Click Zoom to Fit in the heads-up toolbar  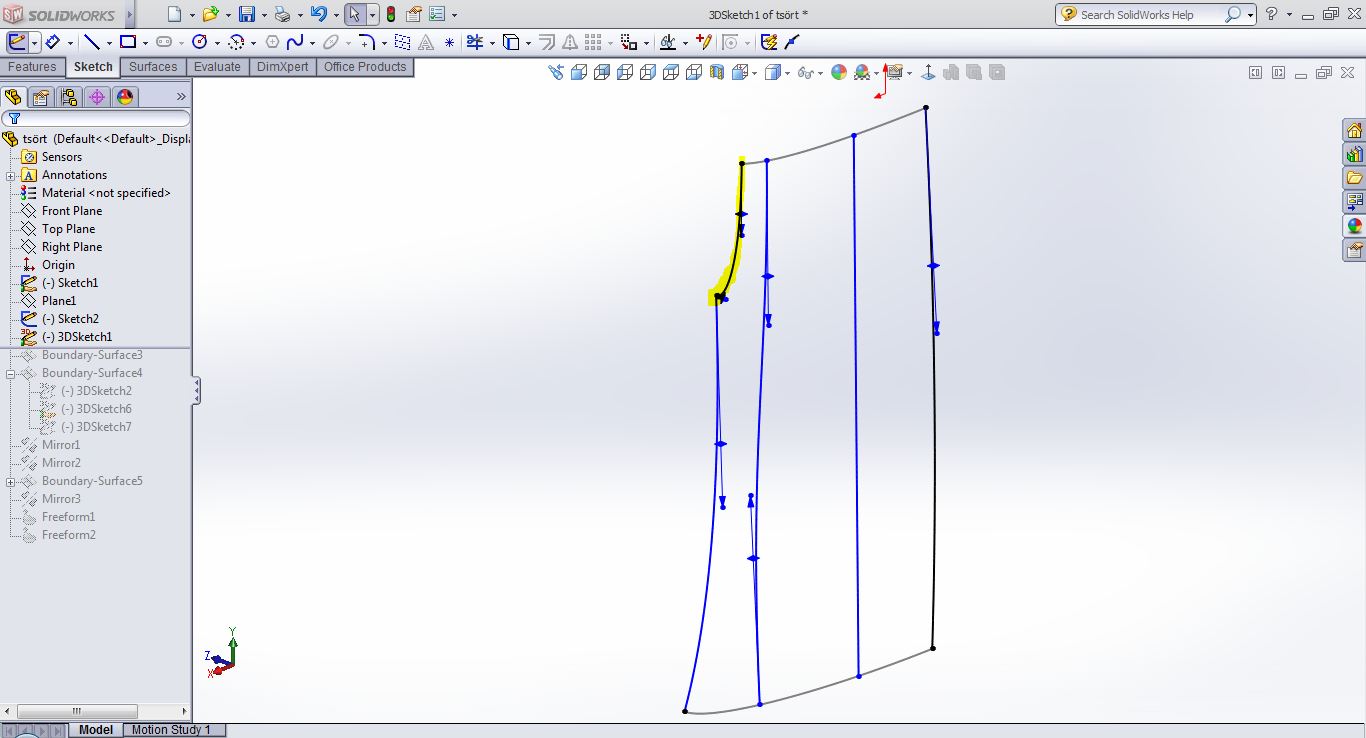[x=558, y=71]
